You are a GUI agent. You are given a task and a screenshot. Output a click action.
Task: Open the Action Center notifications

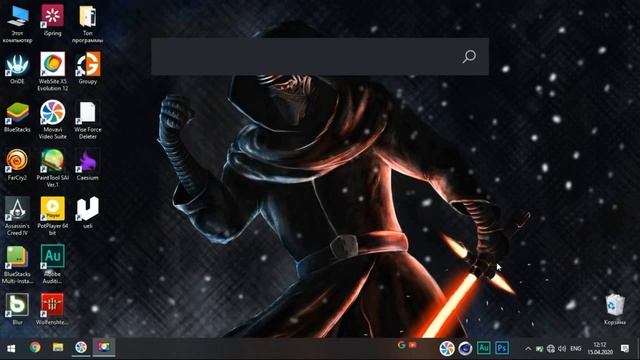(x=625, y=348)
